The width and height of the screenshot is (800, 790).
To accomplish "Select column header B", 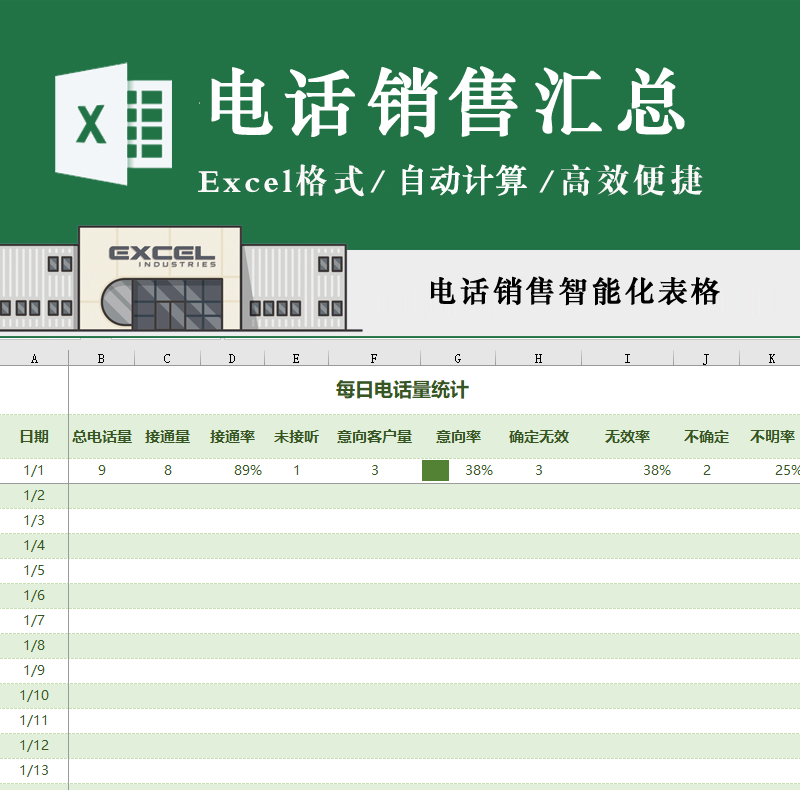I will pyautogui.click(x=101, y=357).
